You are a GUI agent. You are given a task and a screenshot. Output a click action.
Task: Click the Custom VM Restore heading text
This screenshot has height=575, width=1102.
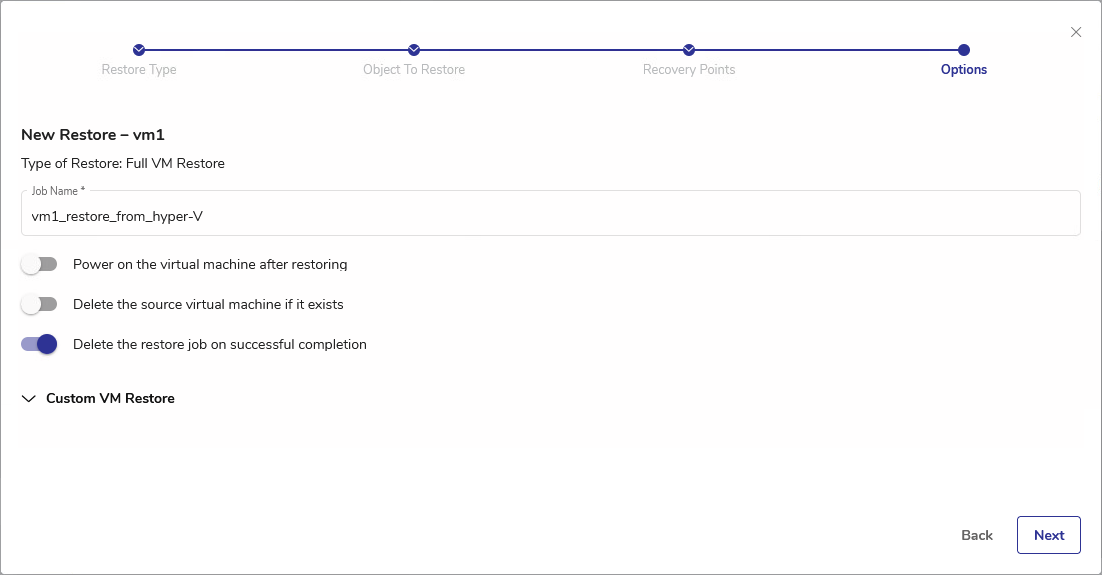pyautogui.click(x=110, y=399)
